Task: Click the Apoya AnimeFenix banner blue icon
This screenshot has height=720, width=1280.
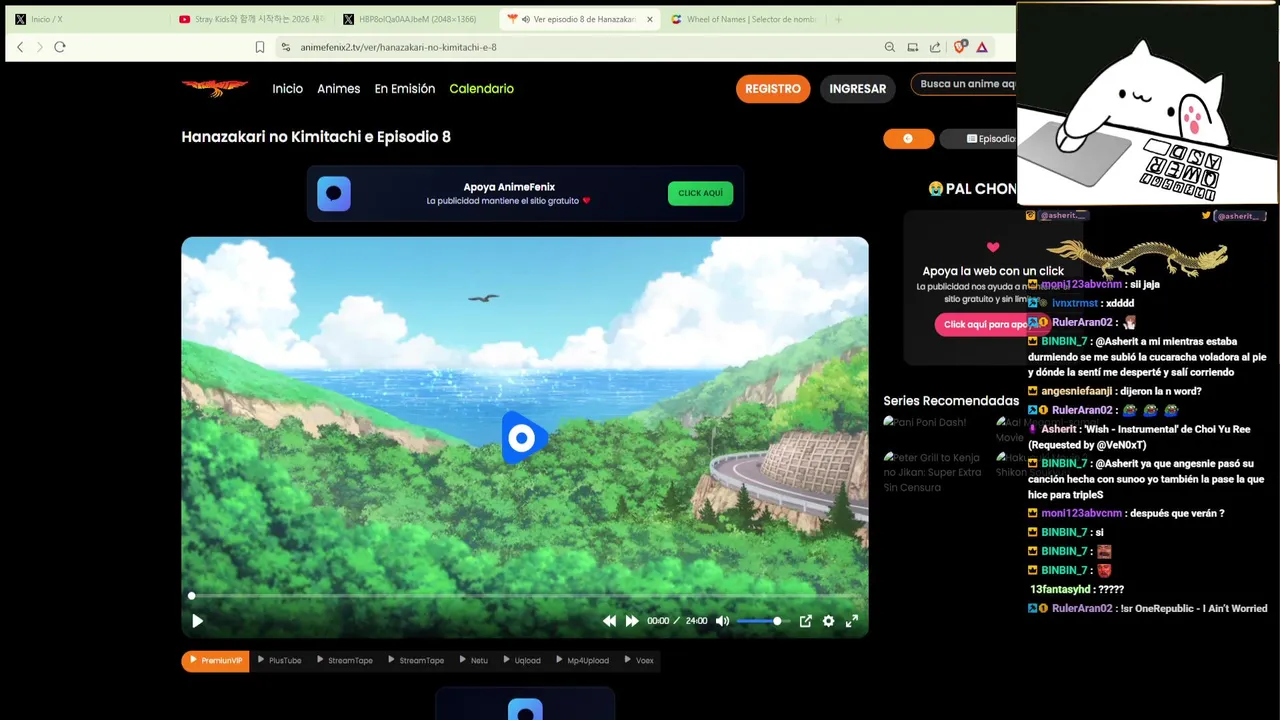Action: 334,193
